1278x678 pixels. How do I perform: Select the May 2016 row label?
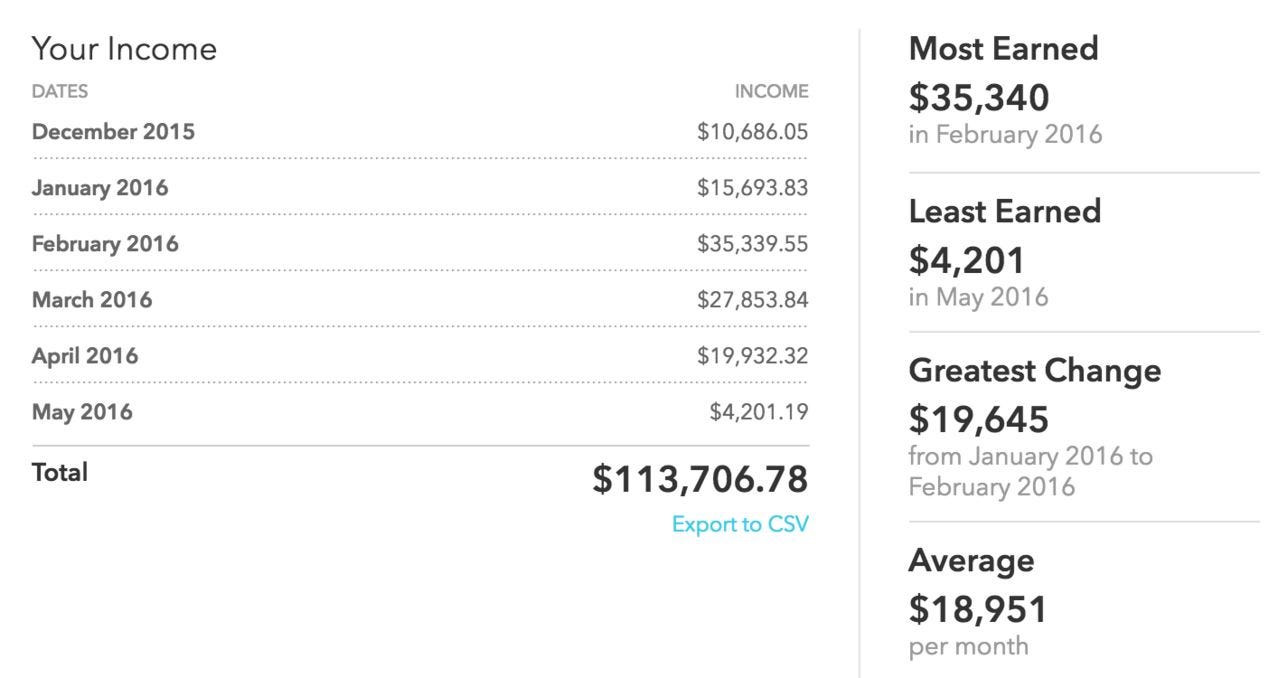click(82, 412)
